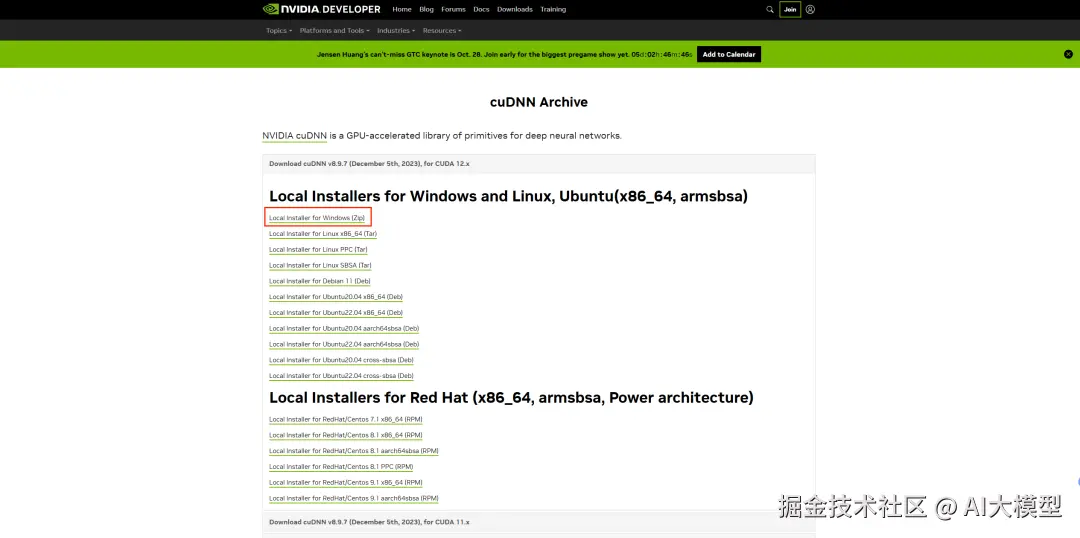
Task: Expand the Topics dropdown menu
Action: (279, 30)
